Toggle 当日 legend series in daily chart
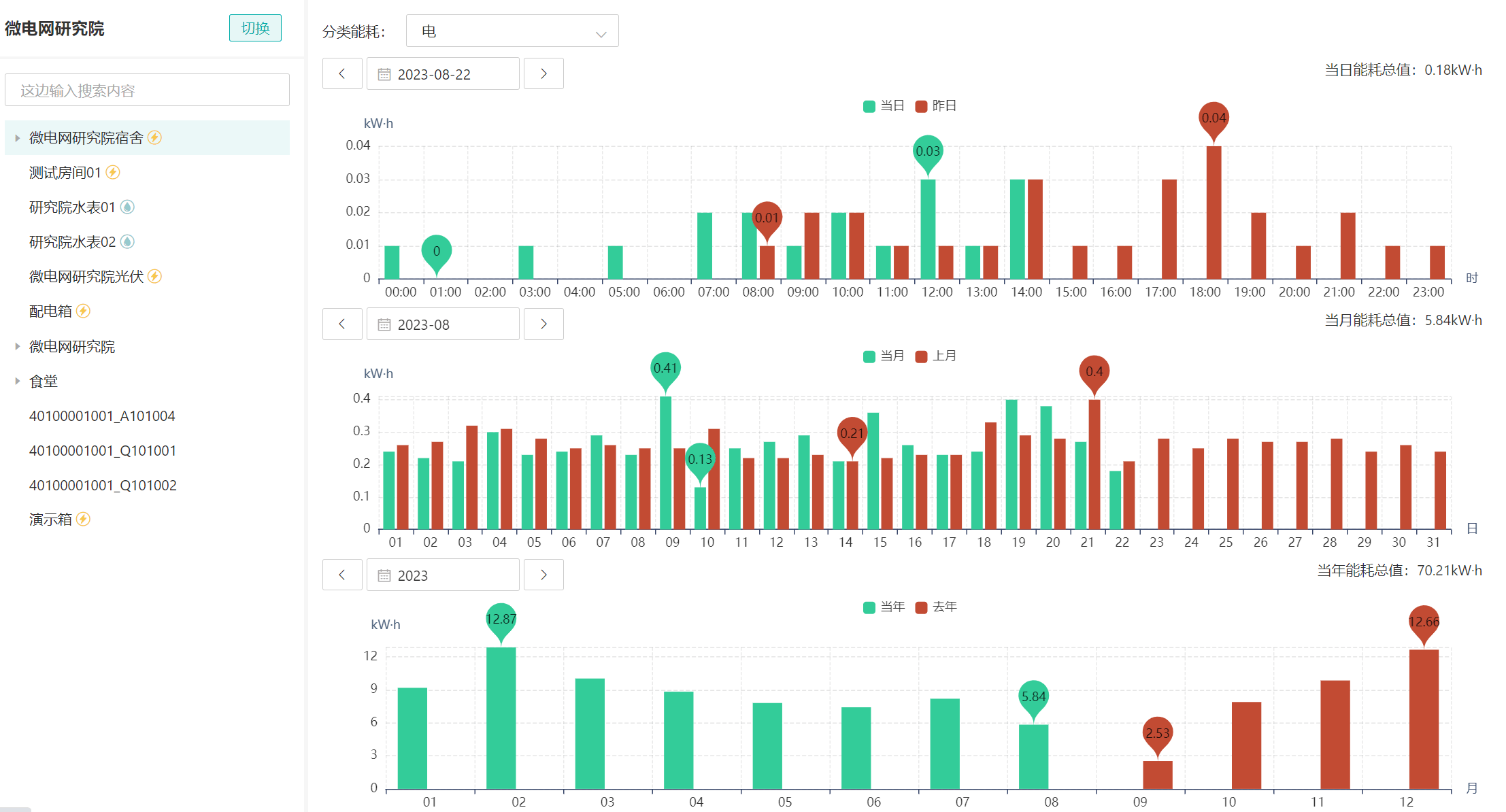The height and width of the screenshot is (812, 1506). [884, 106]
